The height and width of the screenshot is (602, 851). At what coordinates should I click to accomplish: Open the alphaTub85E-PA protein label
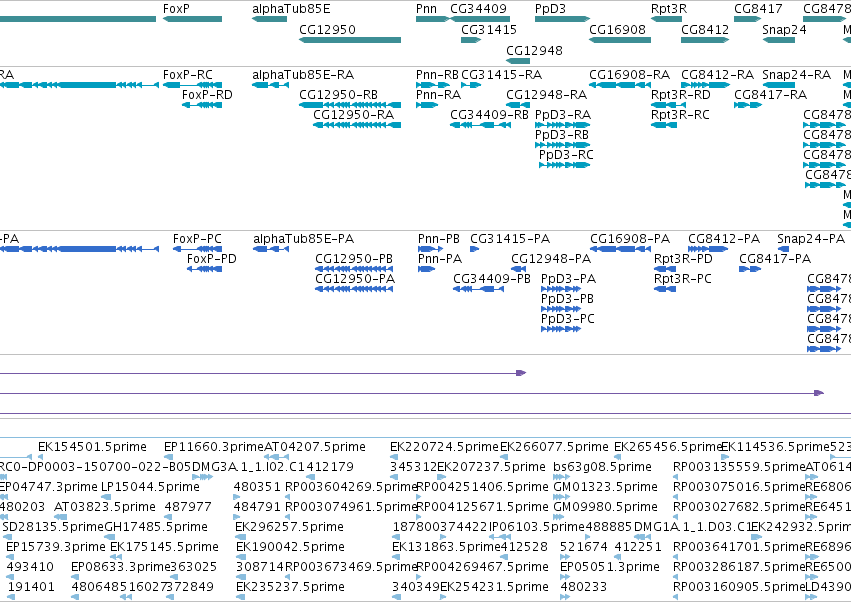coord(303,239)
